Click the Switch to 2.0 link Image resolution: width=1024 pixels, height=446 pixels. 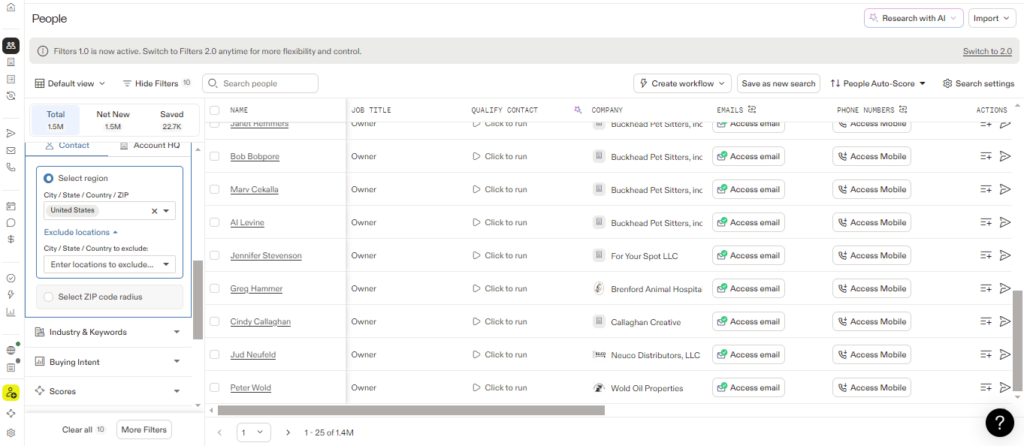[x=987, y=51]
